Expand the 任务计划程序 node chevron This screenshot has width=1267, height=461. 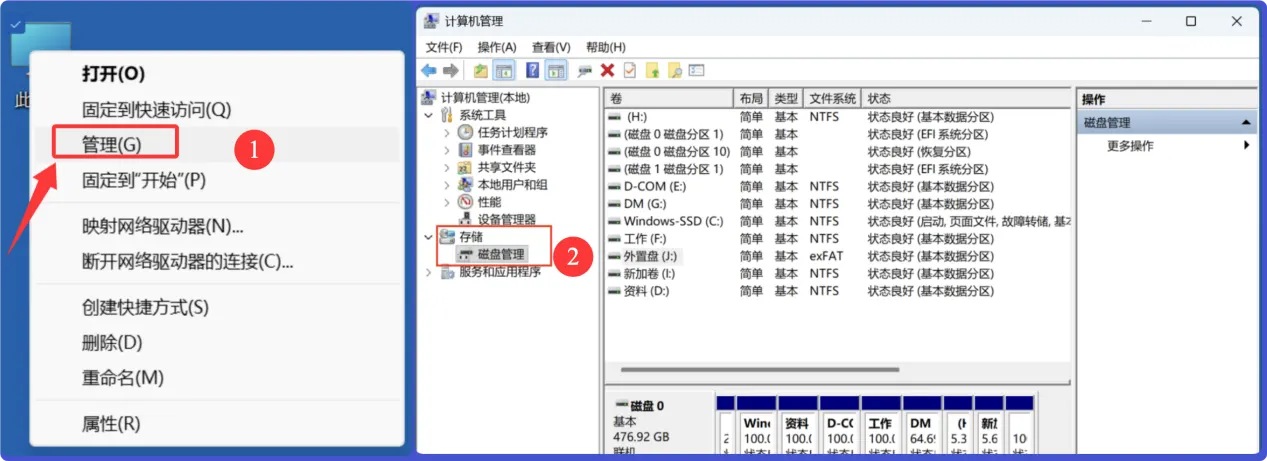click(447, 132)
